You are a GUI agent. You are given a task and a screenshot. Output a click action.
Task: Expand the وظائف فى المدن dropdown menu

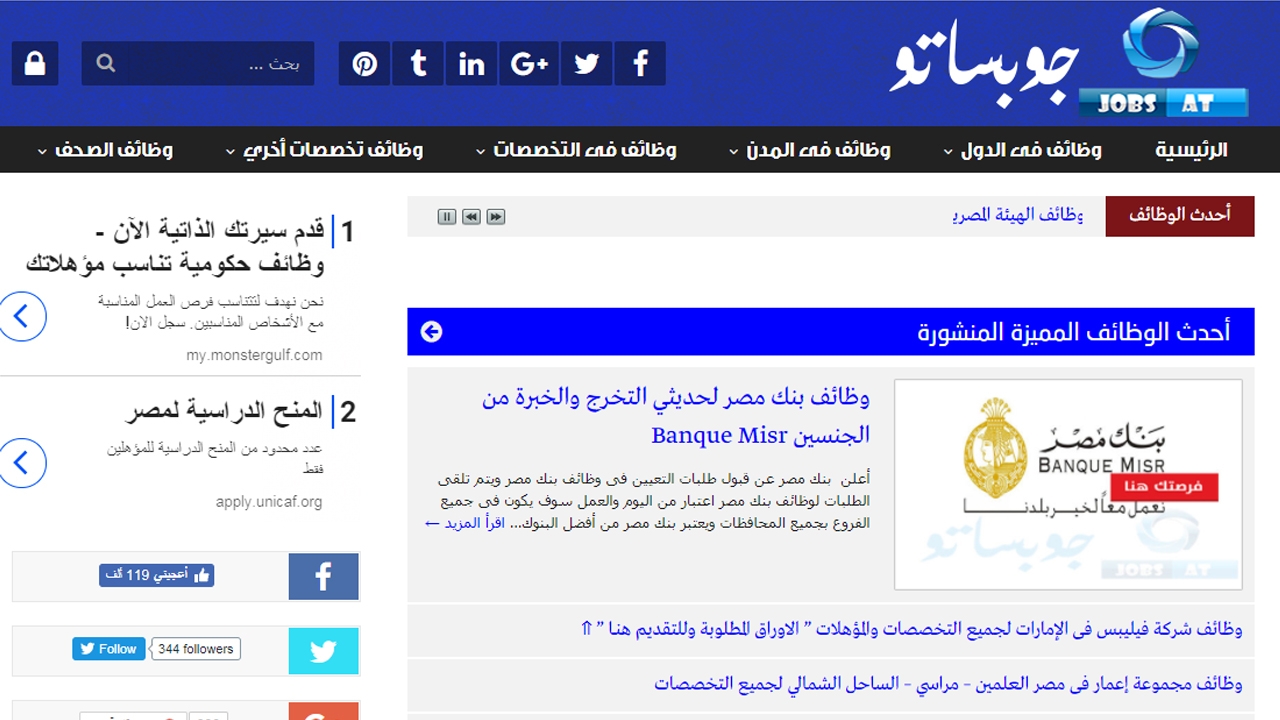point(810,150)
